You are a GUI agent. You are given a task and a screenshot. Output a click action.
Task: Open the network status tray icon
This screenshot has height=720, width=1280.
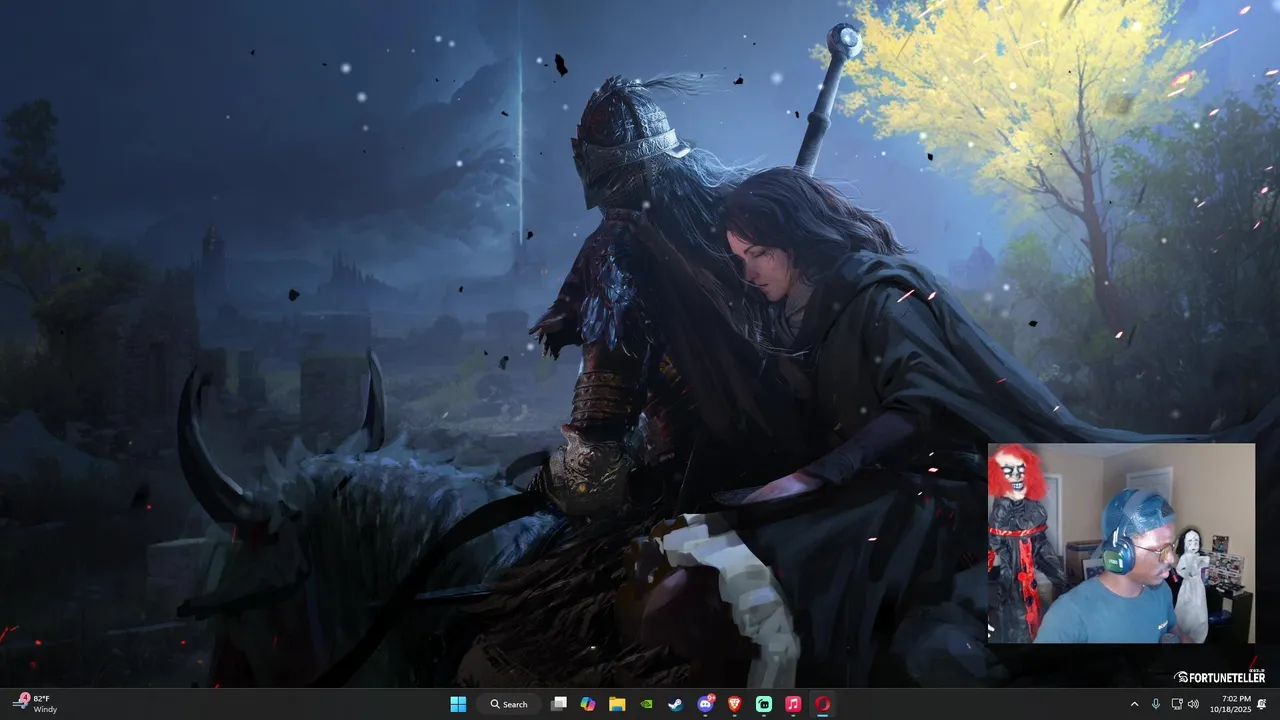point(1176,704)
